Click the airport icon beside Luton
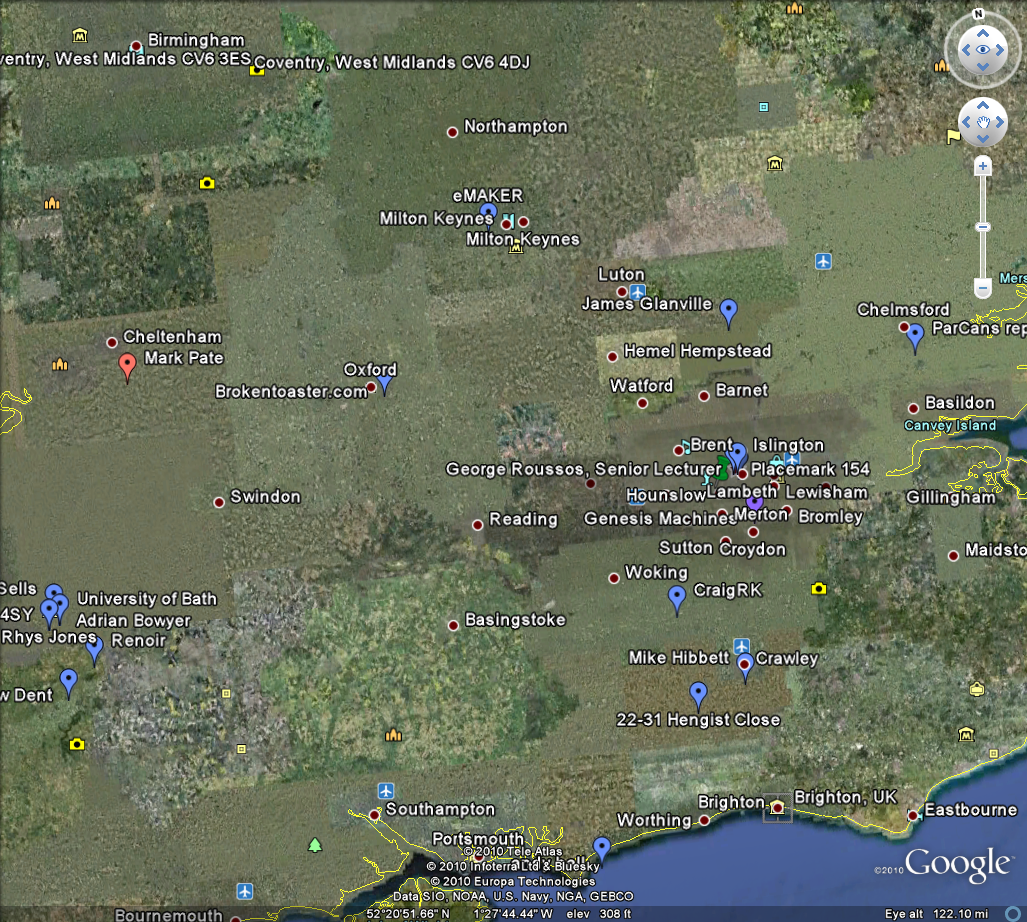Screen dimensions: 1027x922 coord(637,291)
